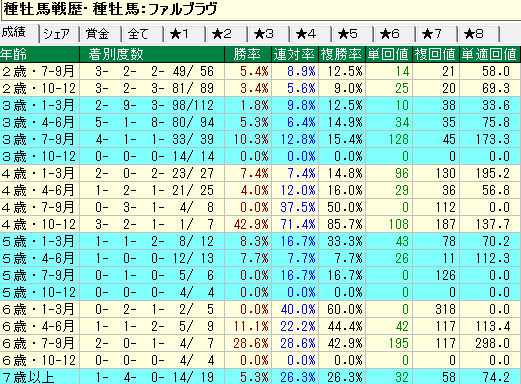This screenshot has height=384, width=521.
Task: Click the 連対率 column header
Action: click(x=295, y=54)
